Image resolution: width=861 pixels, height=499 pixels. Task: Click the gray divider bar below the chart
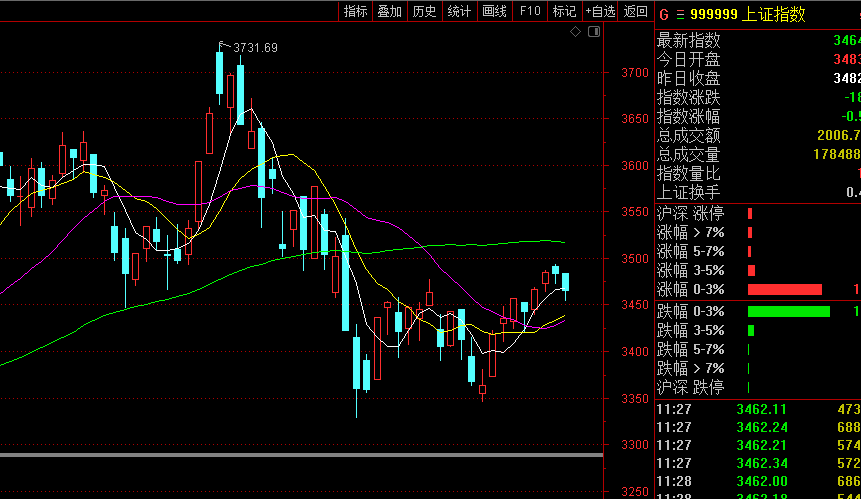[x=301, y=455]
